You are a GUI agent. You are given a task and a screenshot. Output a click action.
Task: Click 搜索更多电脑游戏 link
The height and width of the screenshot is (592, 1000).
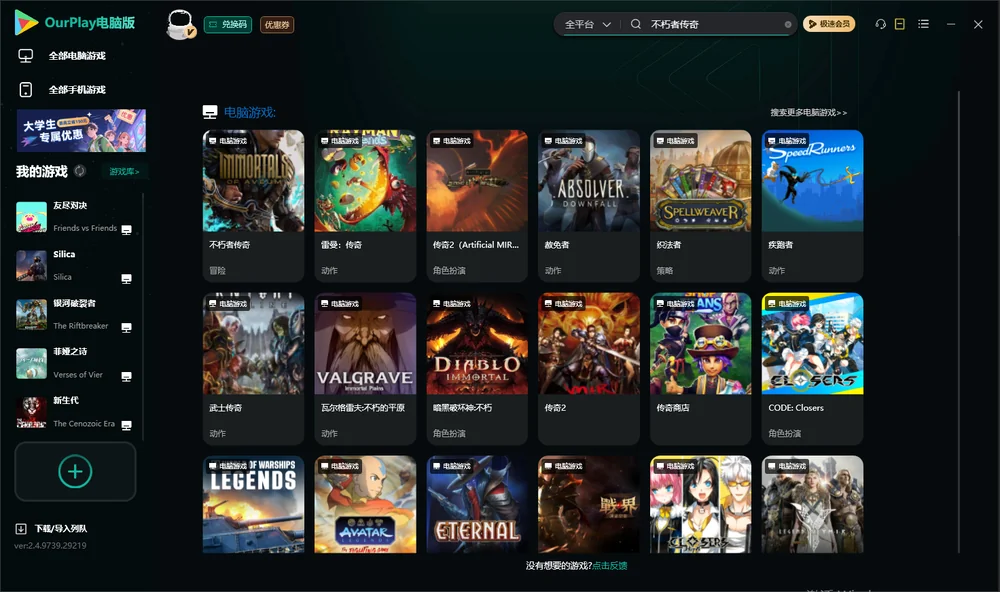click(x=809, y=113)
